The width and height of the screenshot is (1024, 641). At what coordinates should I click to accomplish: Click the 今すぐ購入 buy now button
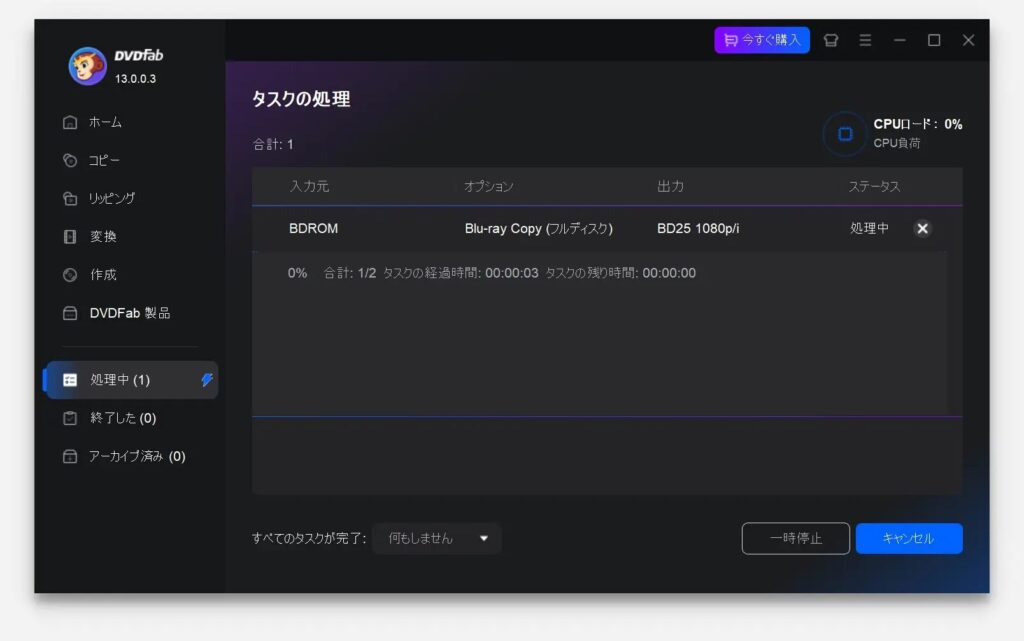tap(762, 40)
